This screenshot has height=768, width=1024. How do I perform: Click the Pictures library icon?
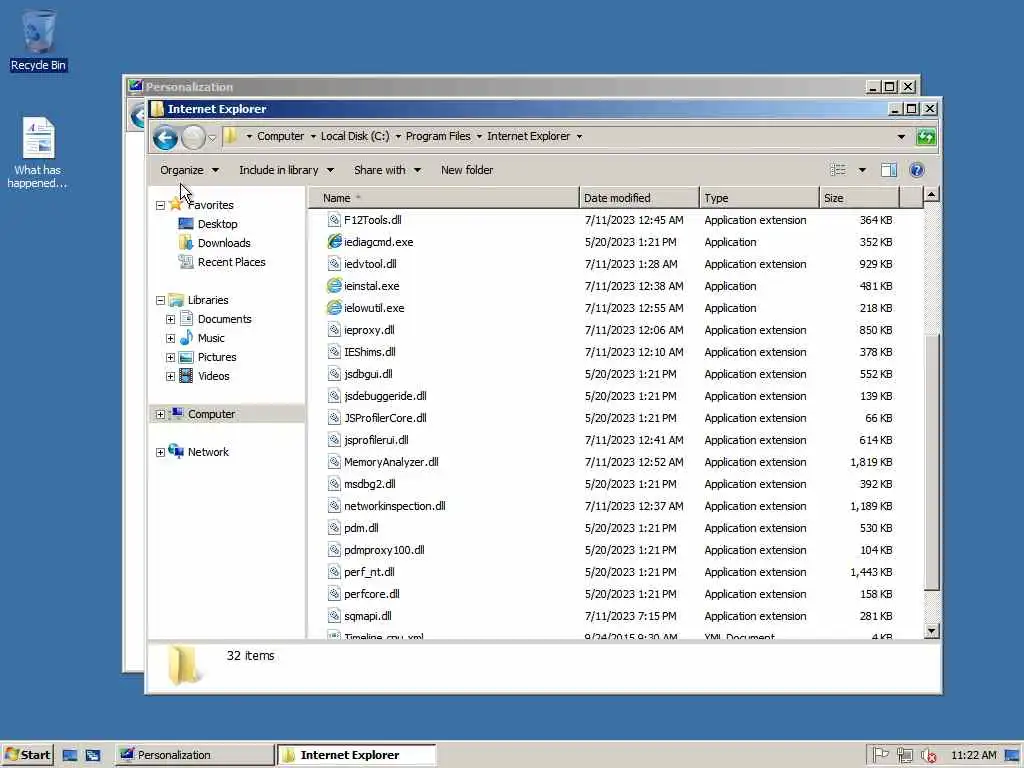point(186,357)
